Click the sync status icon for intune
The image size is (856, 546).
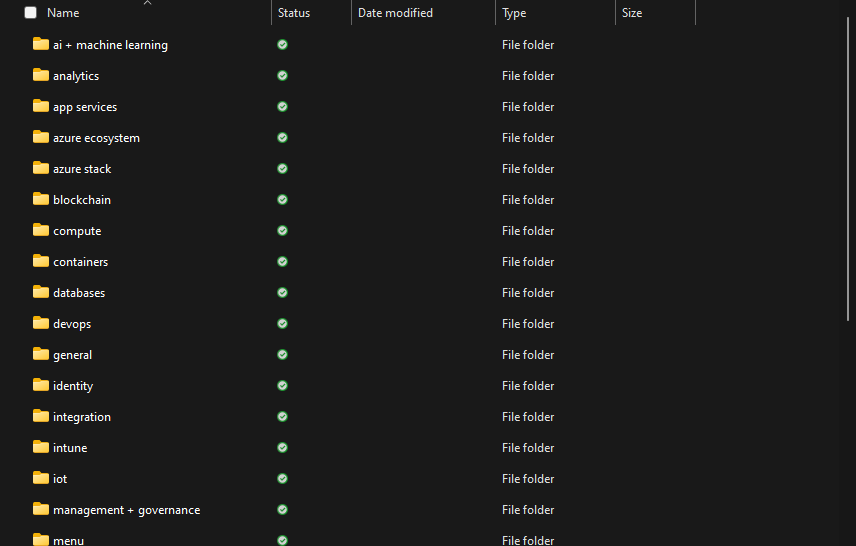282,448
